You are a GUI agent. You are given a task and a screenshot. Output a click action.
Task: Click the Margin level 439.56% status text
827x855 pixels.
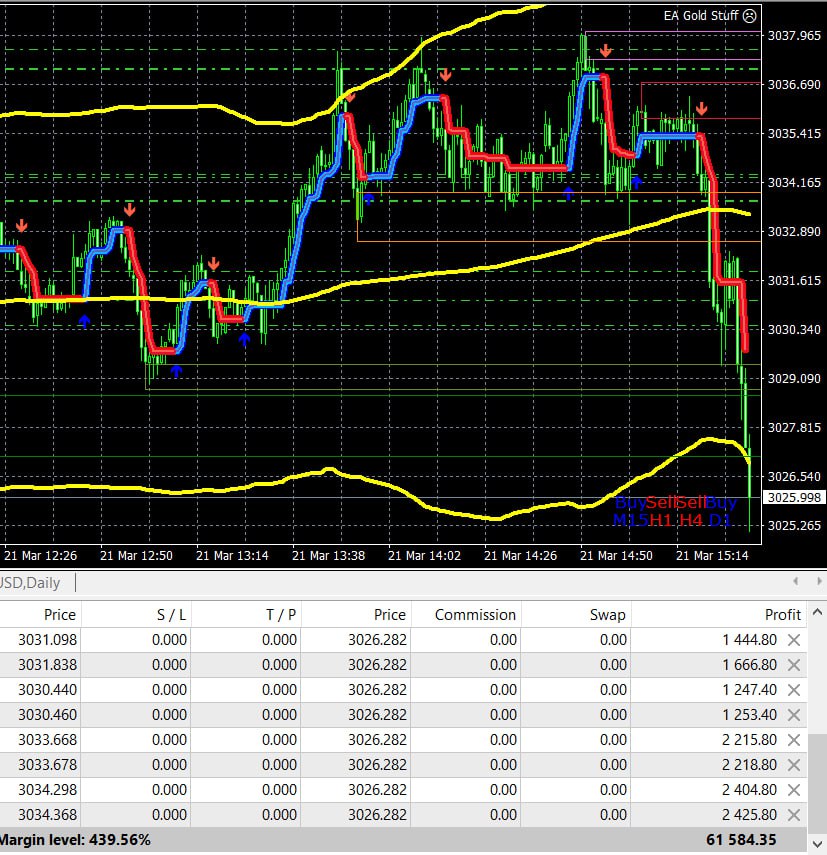75,840
